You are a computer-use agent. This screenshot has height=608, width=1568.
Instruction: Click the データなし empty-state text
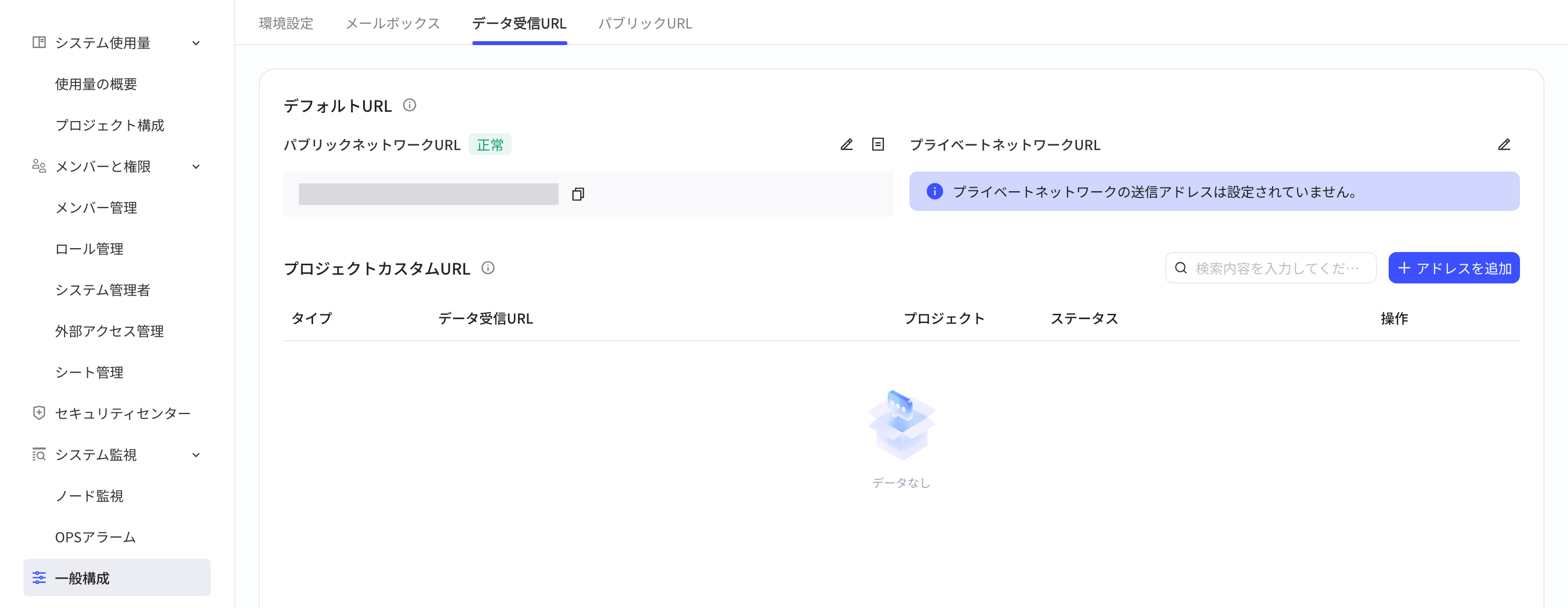901,482
